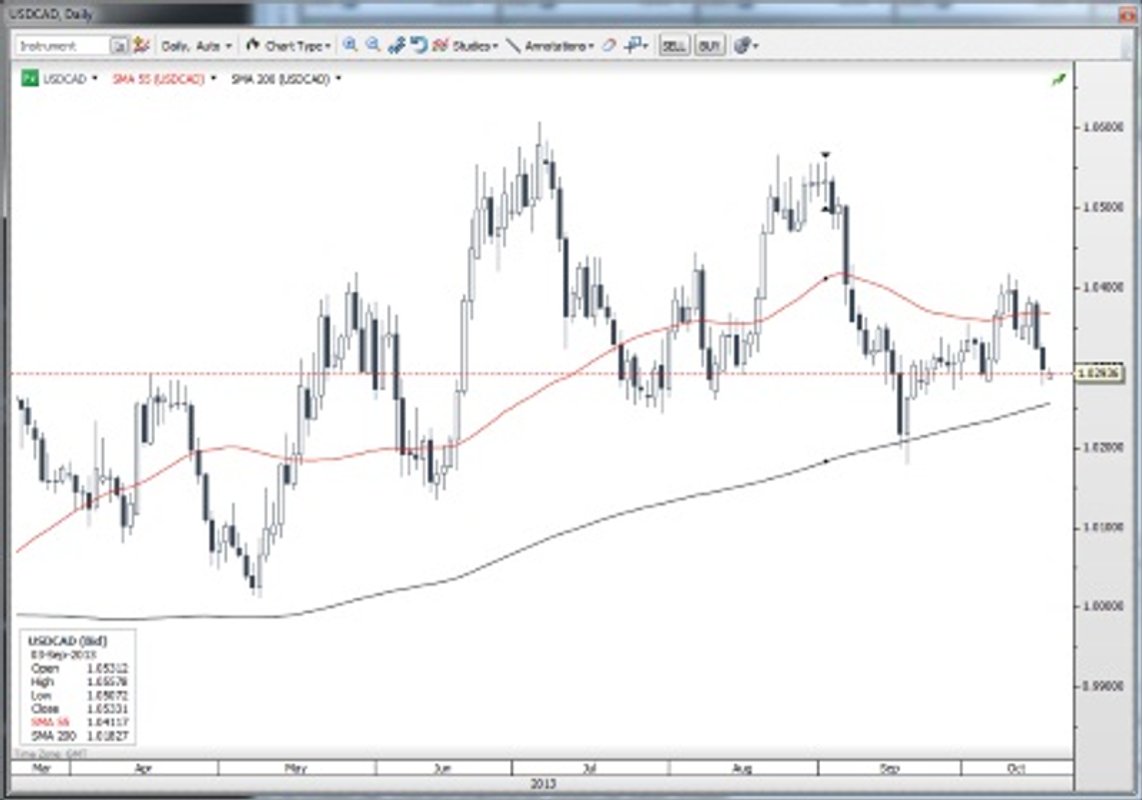Select the Eraser tool on the toolbar
1142x800 pixels.
click(x=608, y=45)
